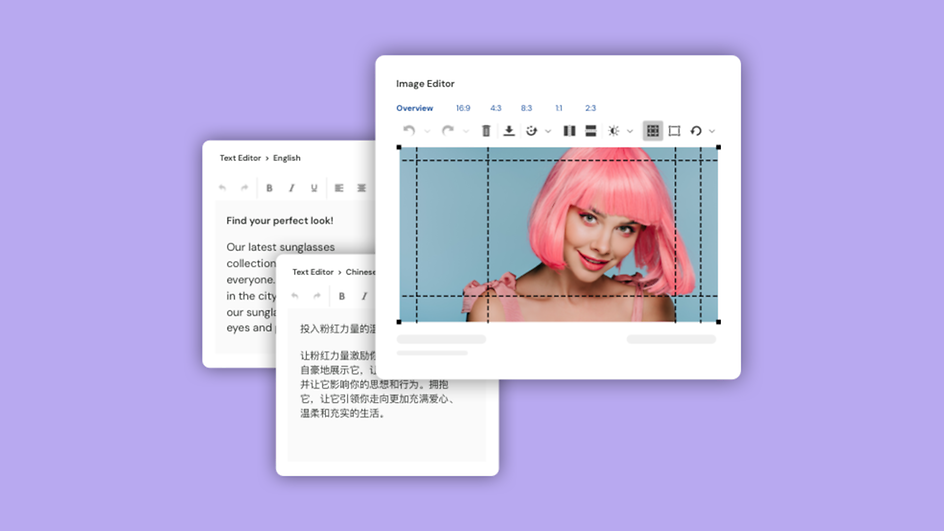Click the download icon in Image Editor toolbar
Screen dimensions: 944x531
click(x=509, y=131)
